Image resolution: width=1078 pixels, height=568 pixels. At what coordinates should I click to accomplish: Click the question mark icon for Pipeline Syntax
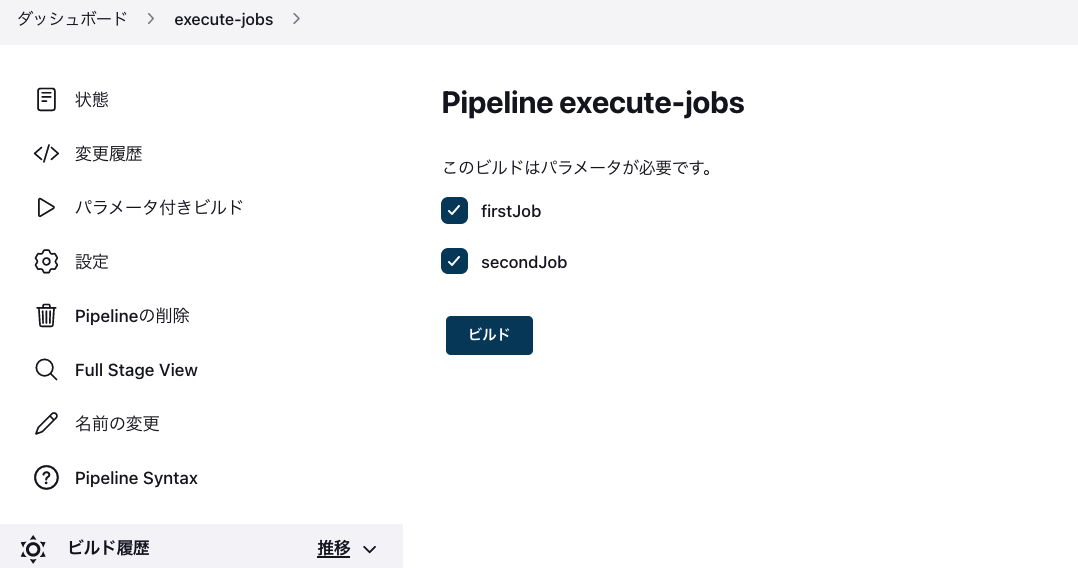click(46, 478)
